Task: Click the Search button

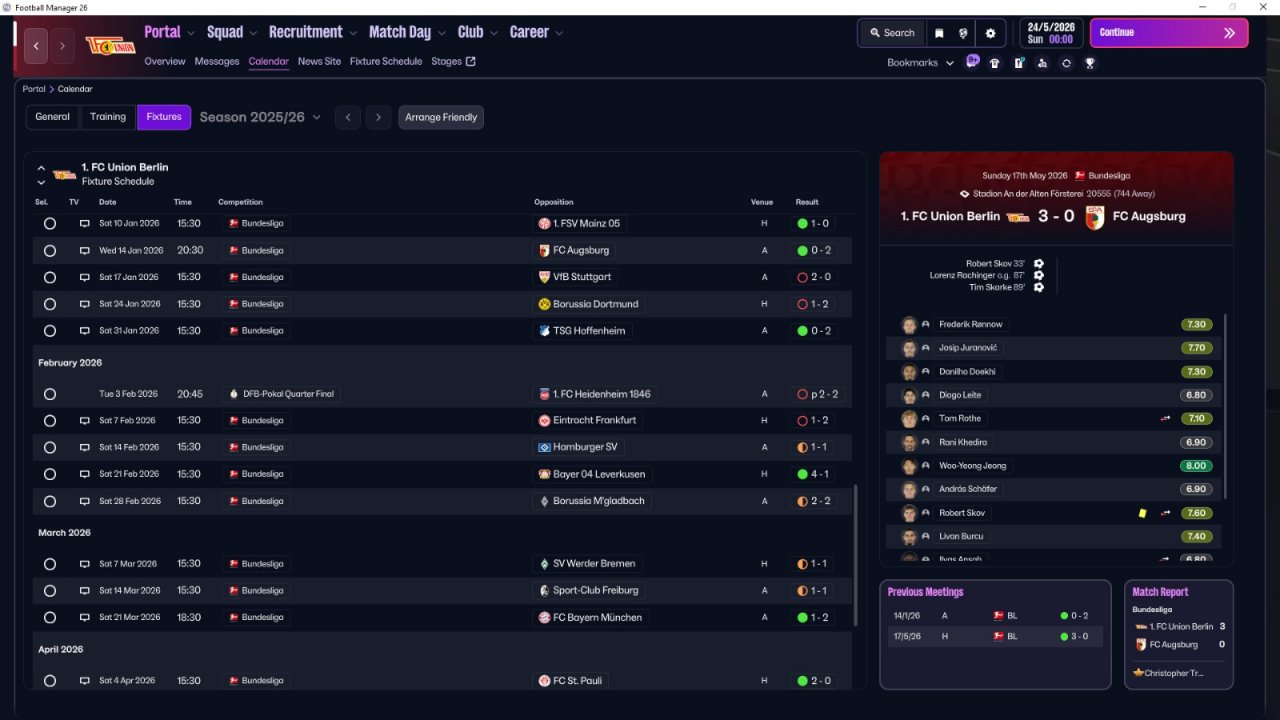Action: tap(892, 33)
